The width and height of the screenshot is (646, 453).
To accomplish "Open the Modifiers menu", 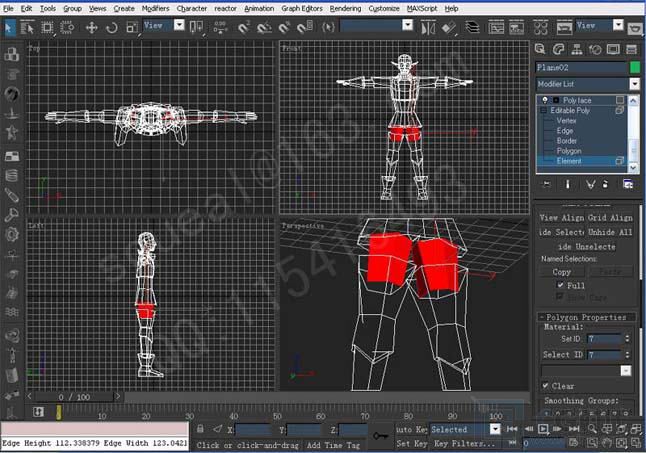I will coord(155,8).
